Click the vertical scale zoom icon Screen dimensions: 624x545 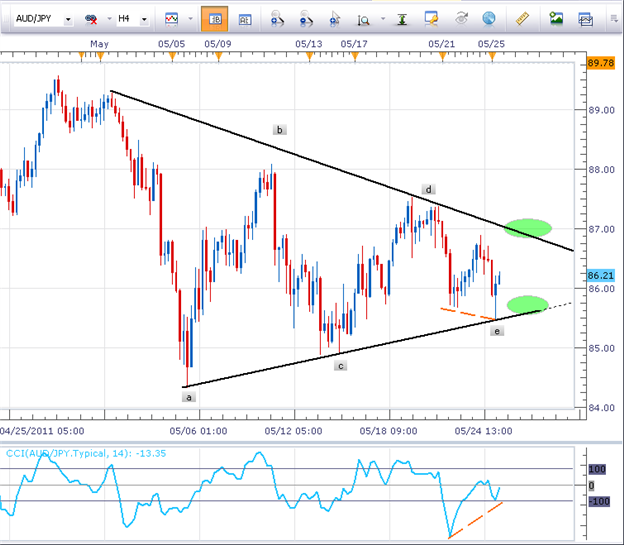point(363,20)
